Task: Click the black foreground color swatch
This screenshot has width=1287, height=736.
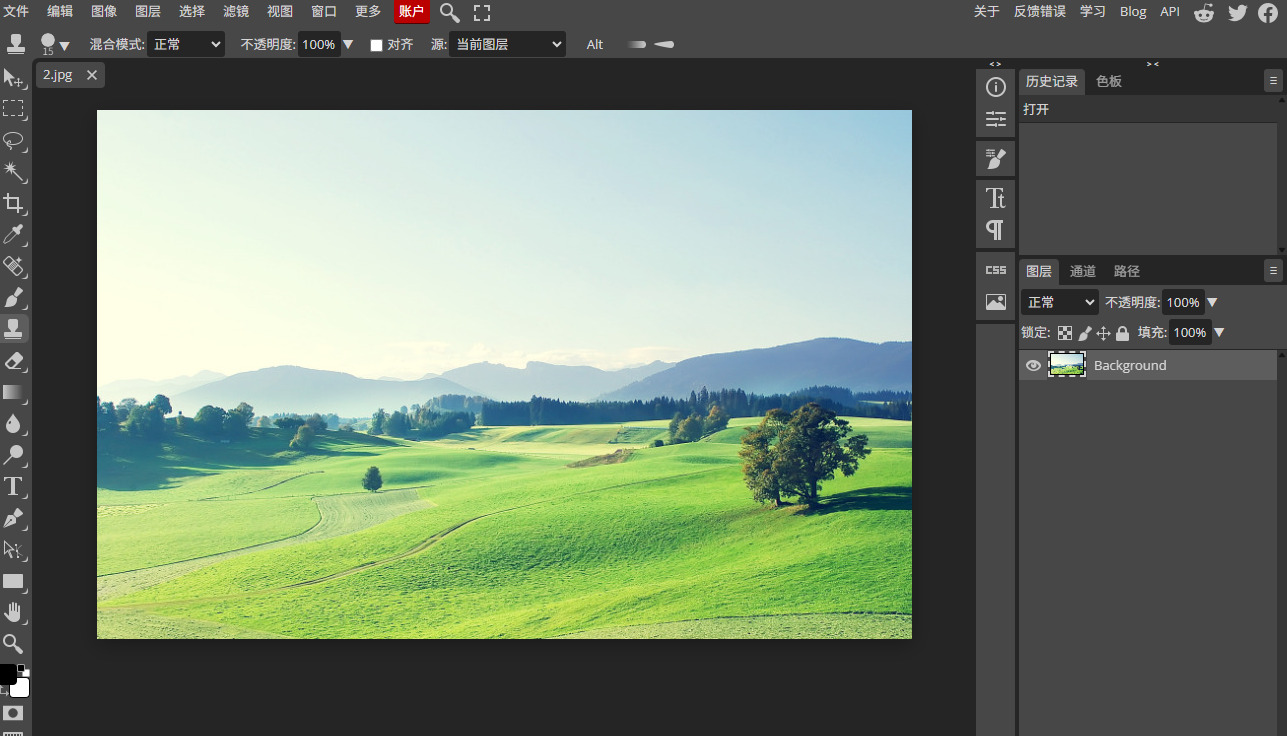Action: coord(7,675)
